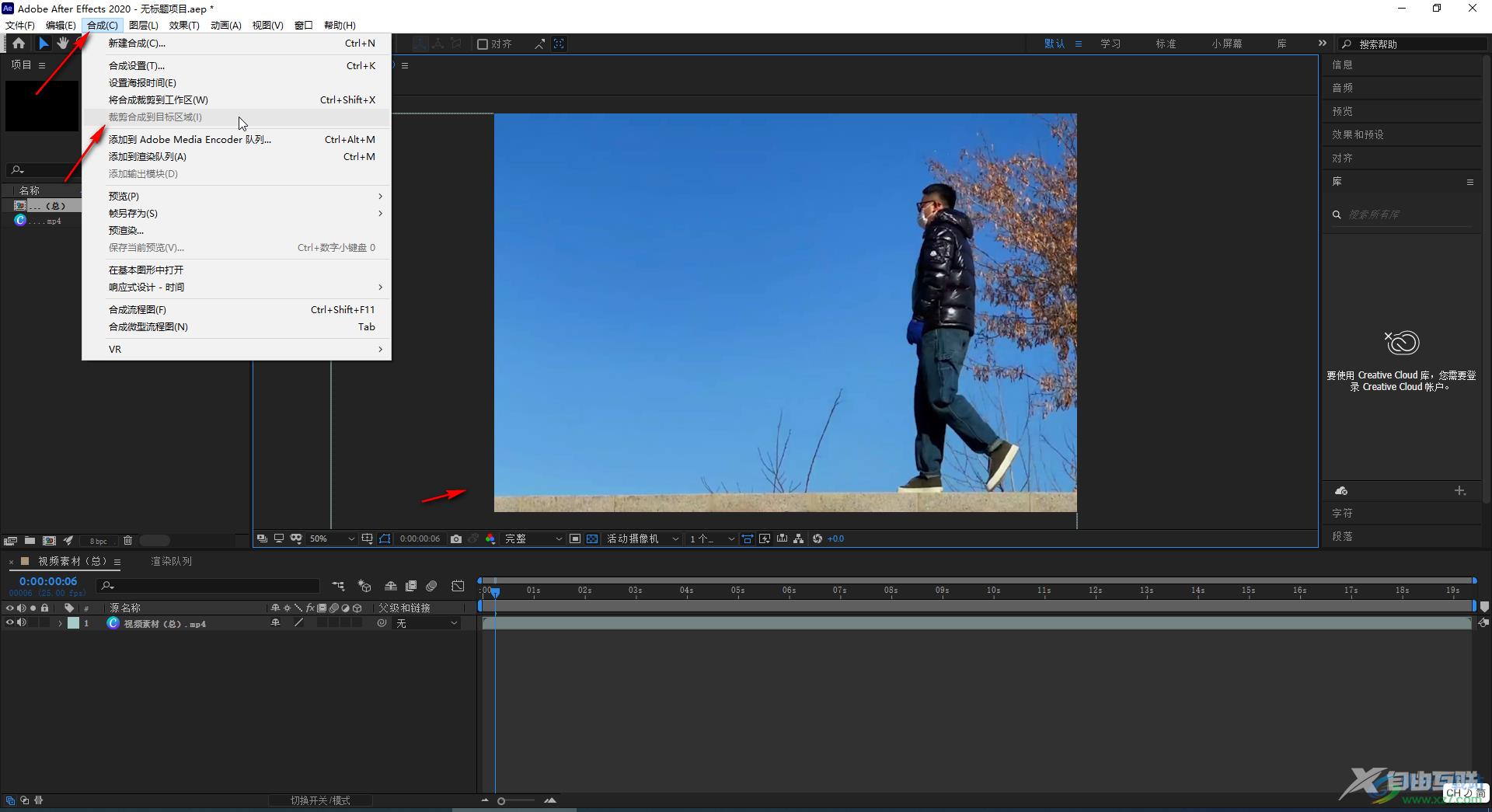Open the 信息 panel
This screenshot has height=812, width=1492.
(x=1342, y=65)
